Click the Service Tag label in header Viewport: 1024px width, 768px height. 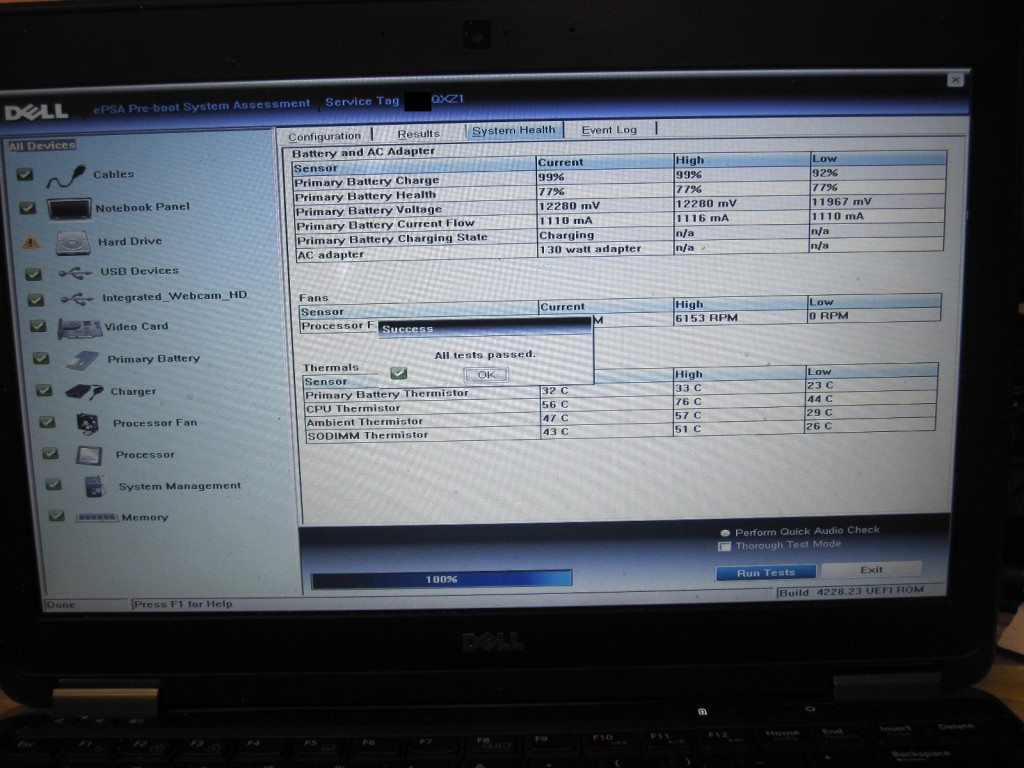[x=362, y=102]
